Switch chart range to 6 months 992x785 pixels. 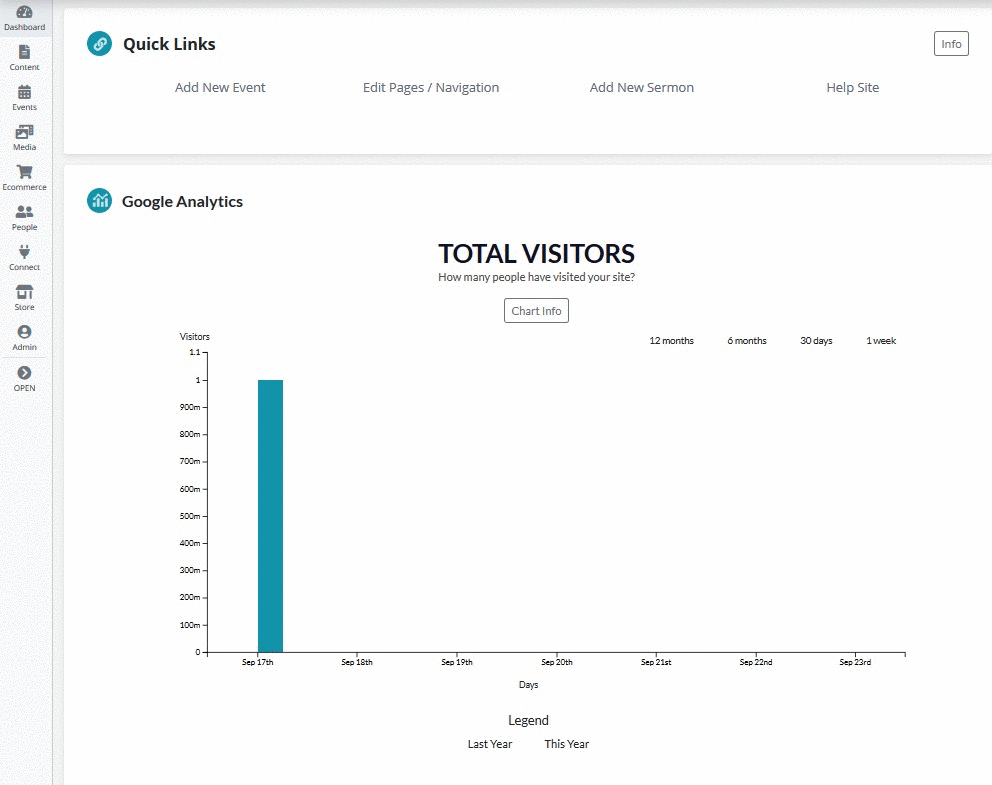(x=747, y=340)
